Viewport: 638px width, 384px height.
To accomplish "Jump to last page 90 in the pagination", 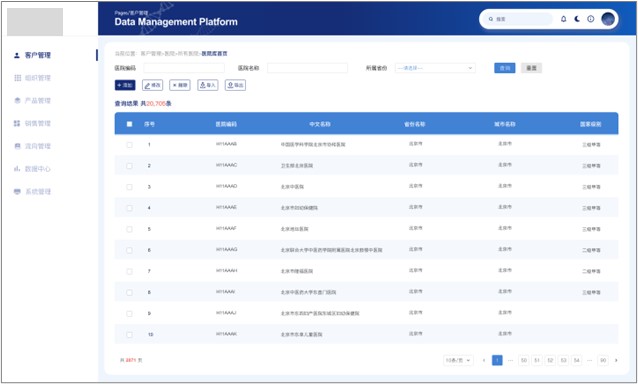I will [603, 360].
